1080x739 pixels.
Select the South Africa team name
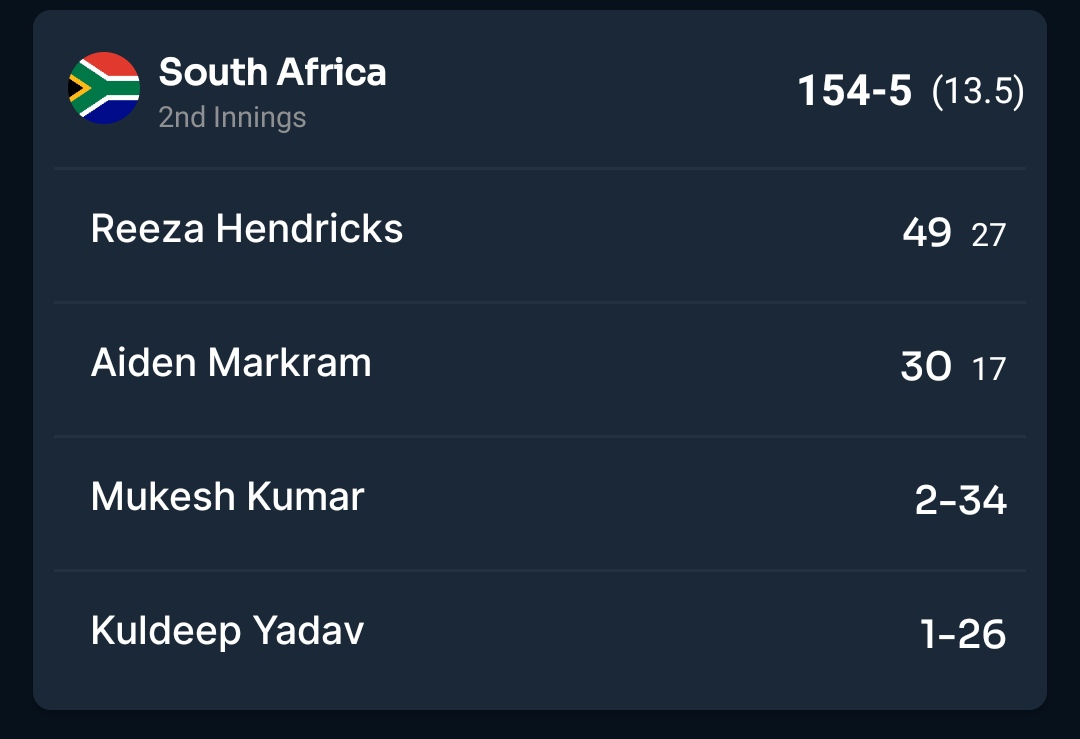(274, 72)
